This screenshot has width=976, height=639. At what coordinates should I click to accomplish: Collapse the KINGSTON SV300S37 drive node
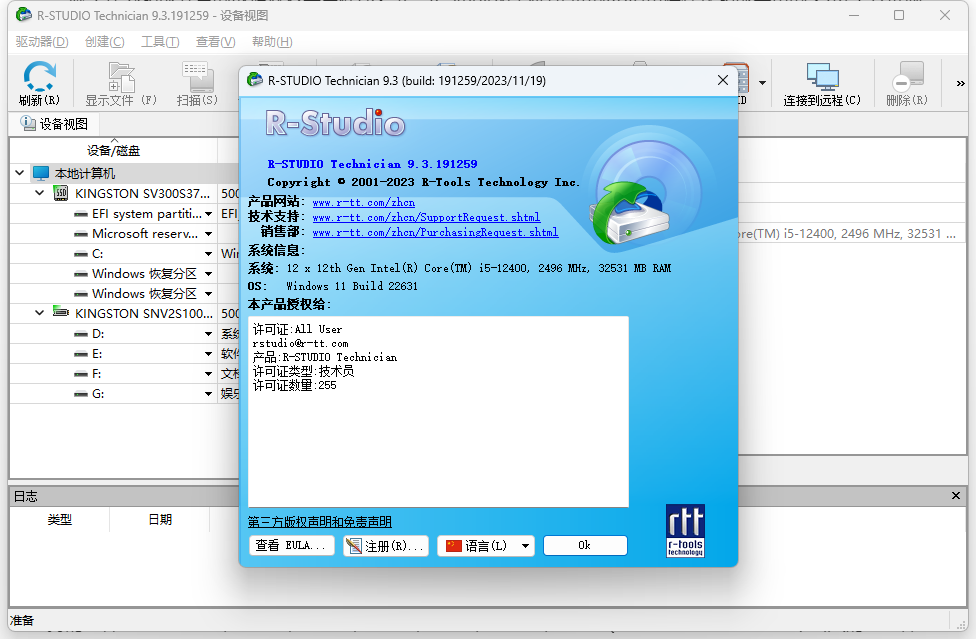click(x=40, y=193)
